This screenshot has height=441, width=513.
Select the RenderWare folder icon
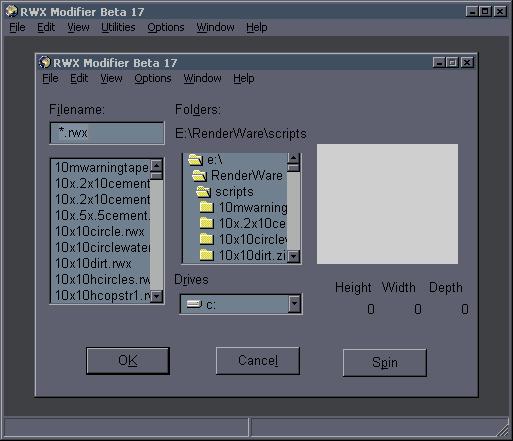click(x=199, y=176)
